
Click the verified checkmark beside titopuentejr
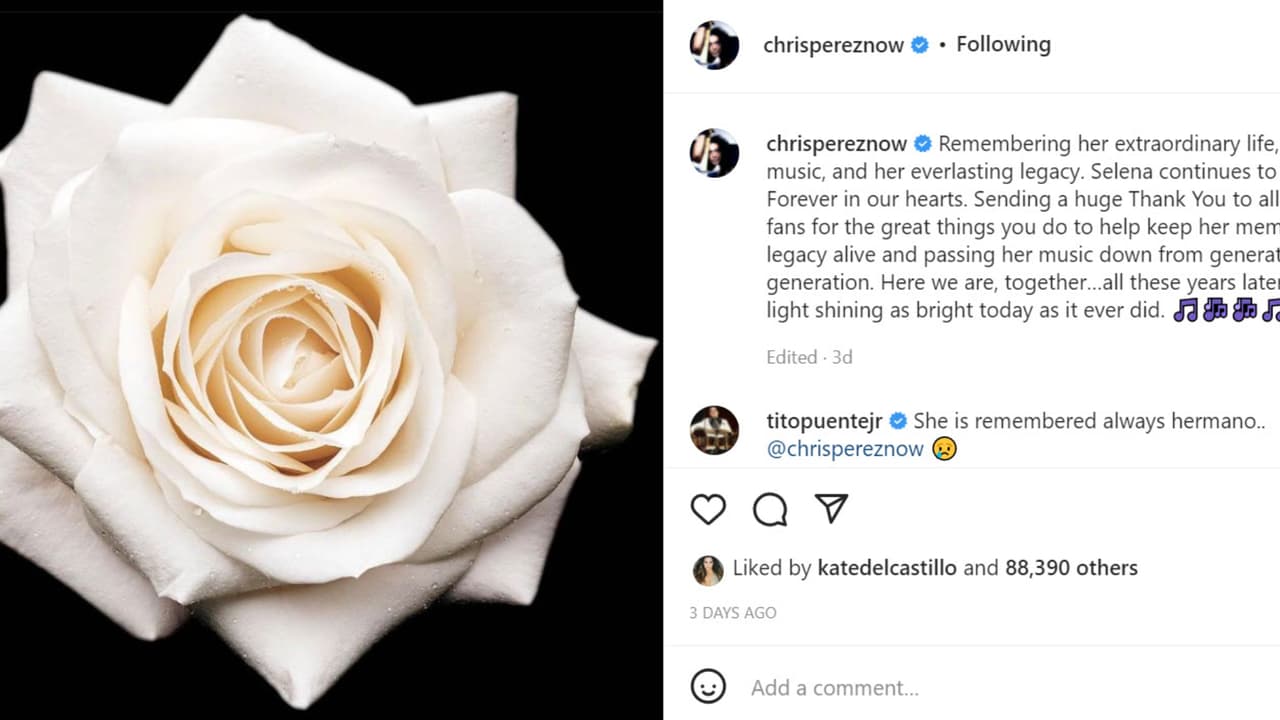[x=897, y=421]
